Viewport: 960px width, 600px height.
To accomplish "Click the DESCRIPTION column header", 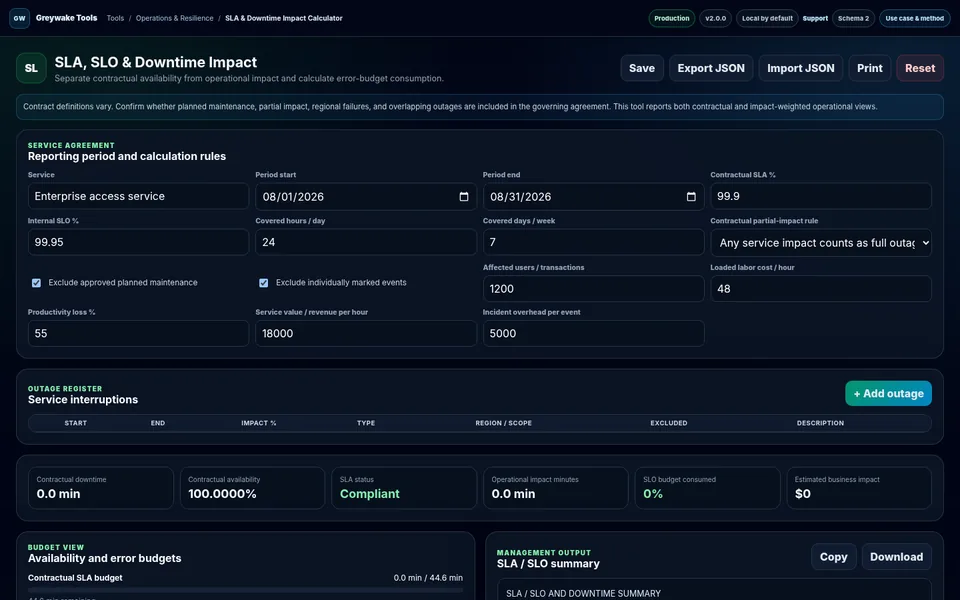I will tap(820, 423).
